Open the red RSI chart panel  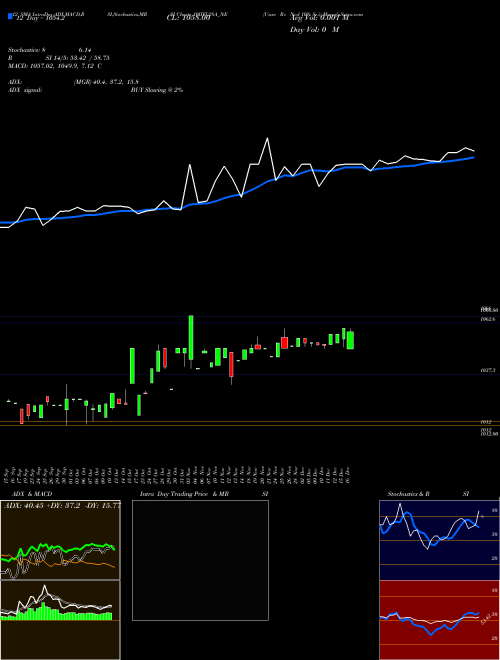[439, 620]
